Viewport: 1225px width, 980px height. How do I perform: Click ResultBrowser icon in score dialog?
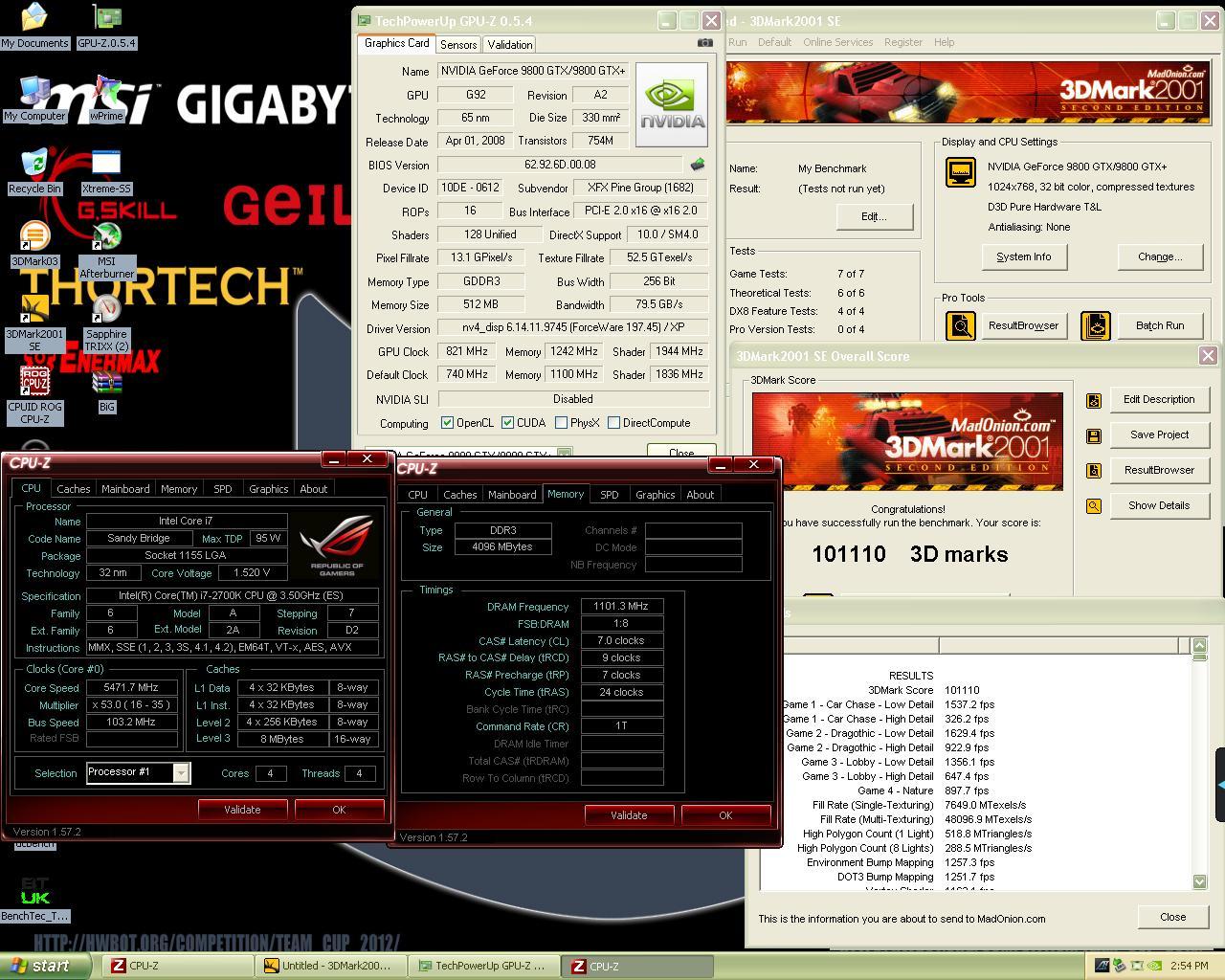(1094, 471)
